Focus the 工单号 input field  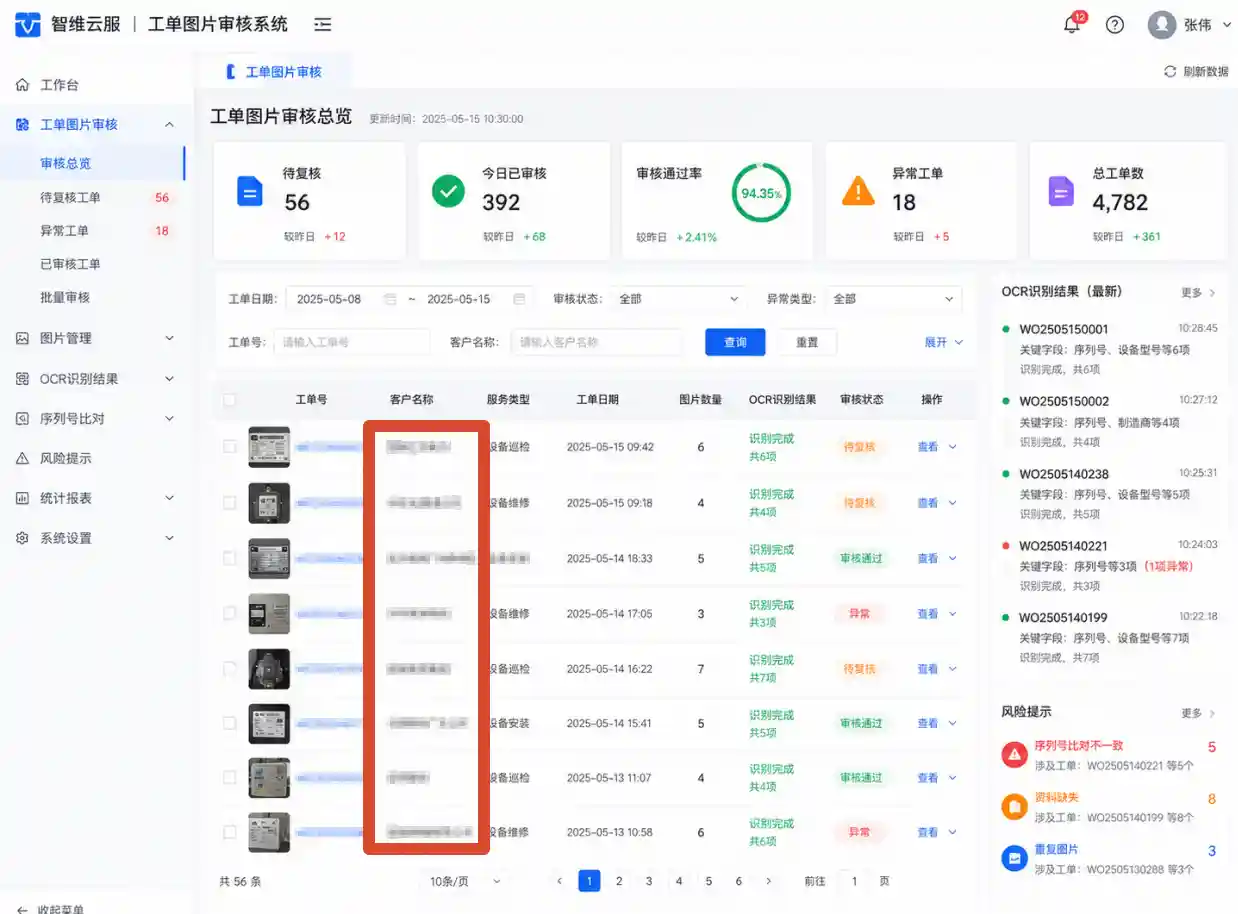click(352, 342)
